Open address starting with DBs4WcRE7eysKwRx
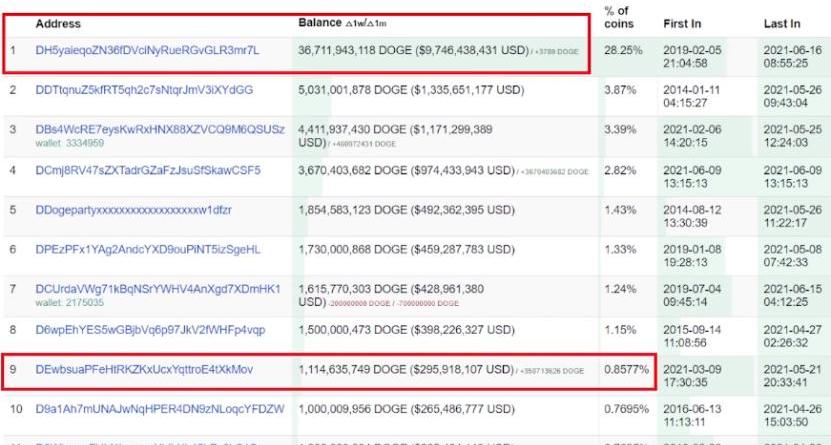 tap(159, 130)
